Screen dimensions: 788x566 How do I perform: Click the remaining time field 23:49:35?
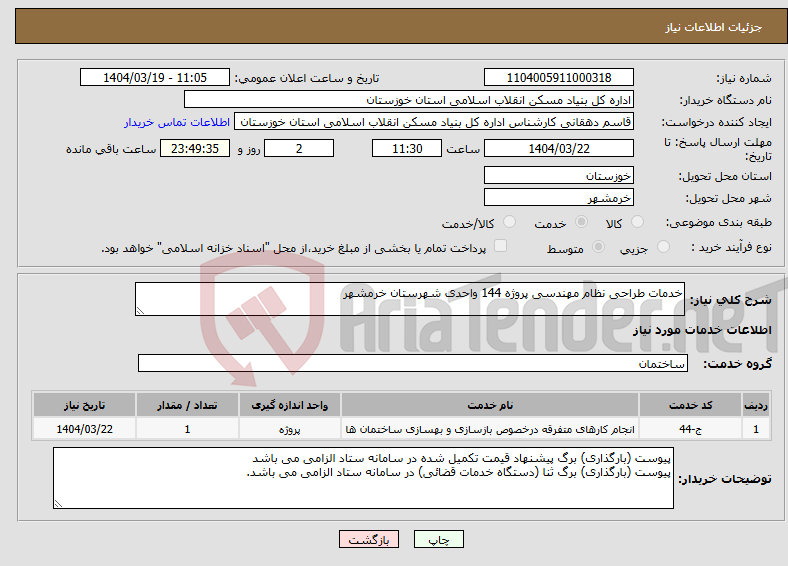click(x=195, y=148)
